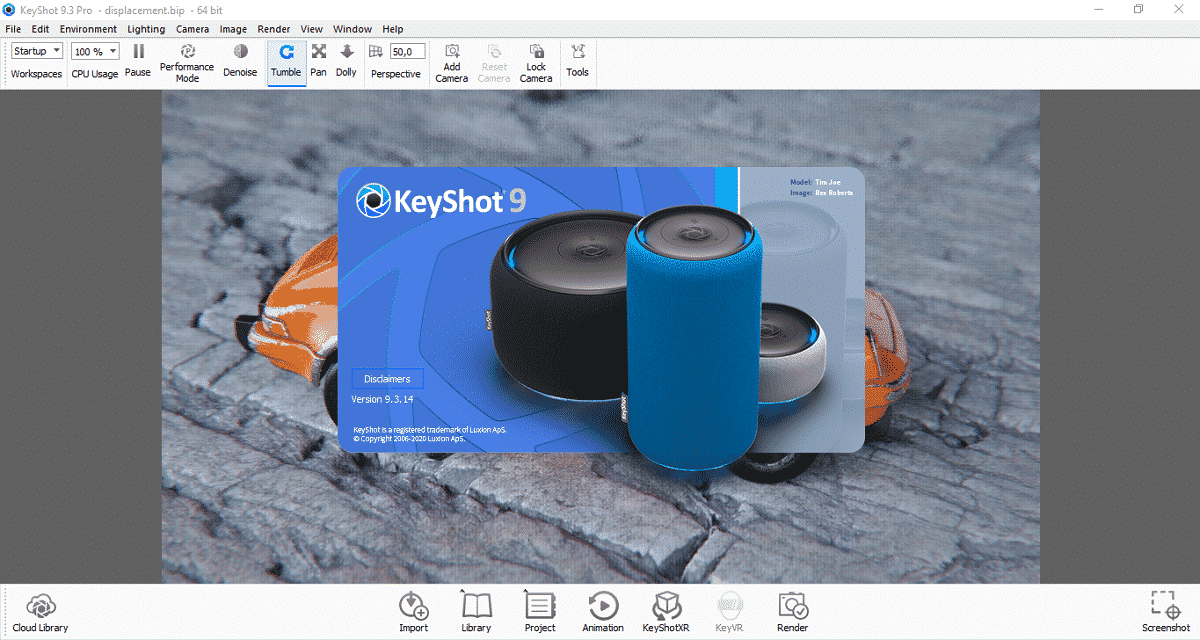The image size is (1200, 640).
Task: Select the Dolly camera tool
Action: [346, 60]
